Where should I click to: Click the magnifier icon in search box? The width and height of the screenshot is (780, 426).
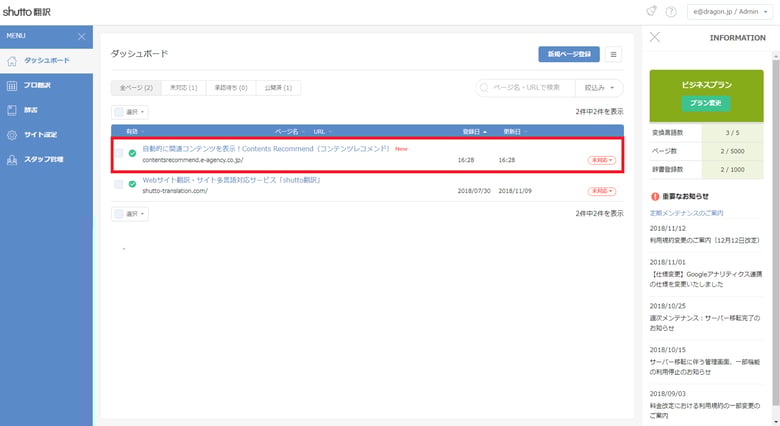coord(484,88)
